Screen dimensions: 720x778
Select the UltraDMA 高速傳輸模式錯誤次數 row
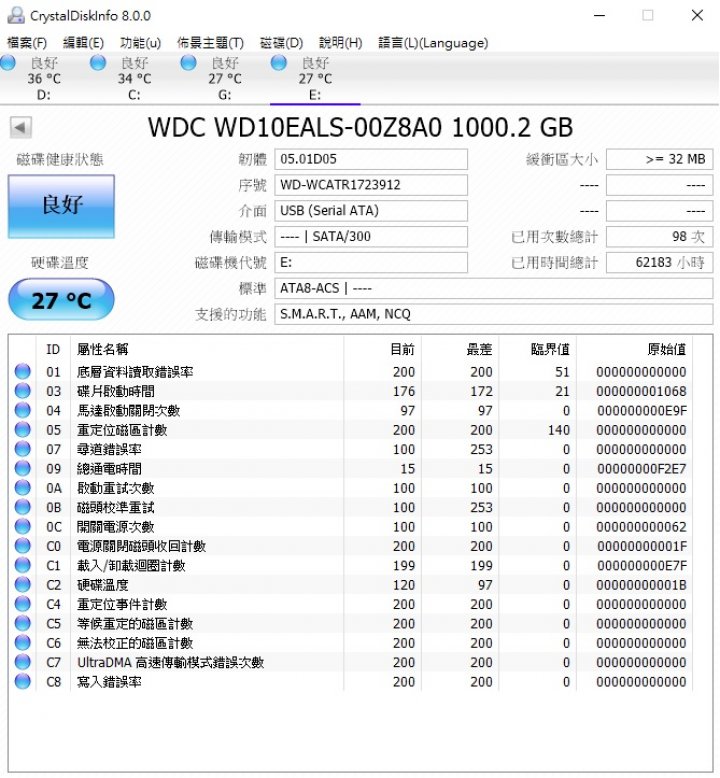click(351, 662)
